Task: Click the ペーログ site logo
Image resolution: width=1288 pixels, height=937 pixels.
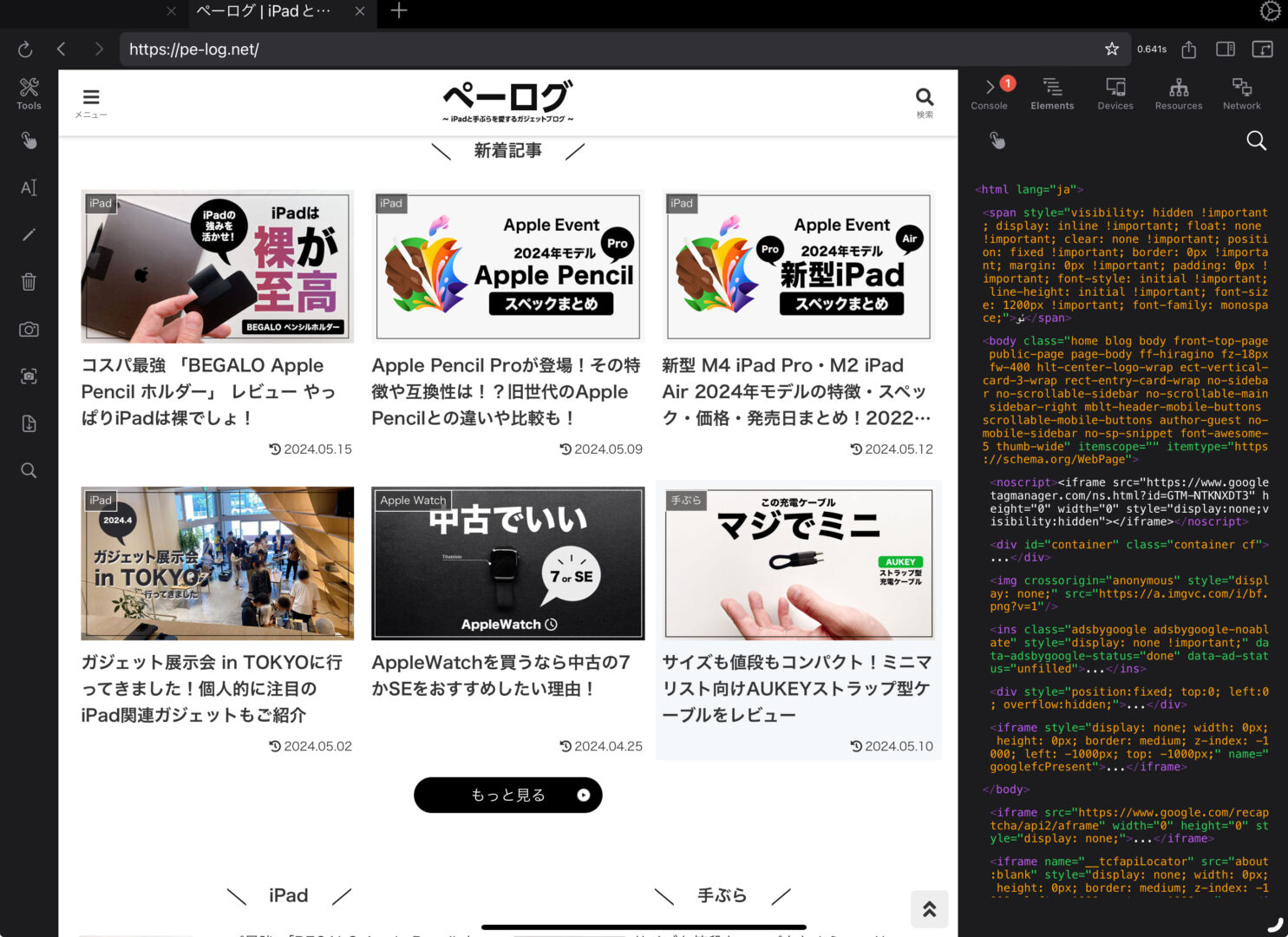Action: click(x=507, y=102)
